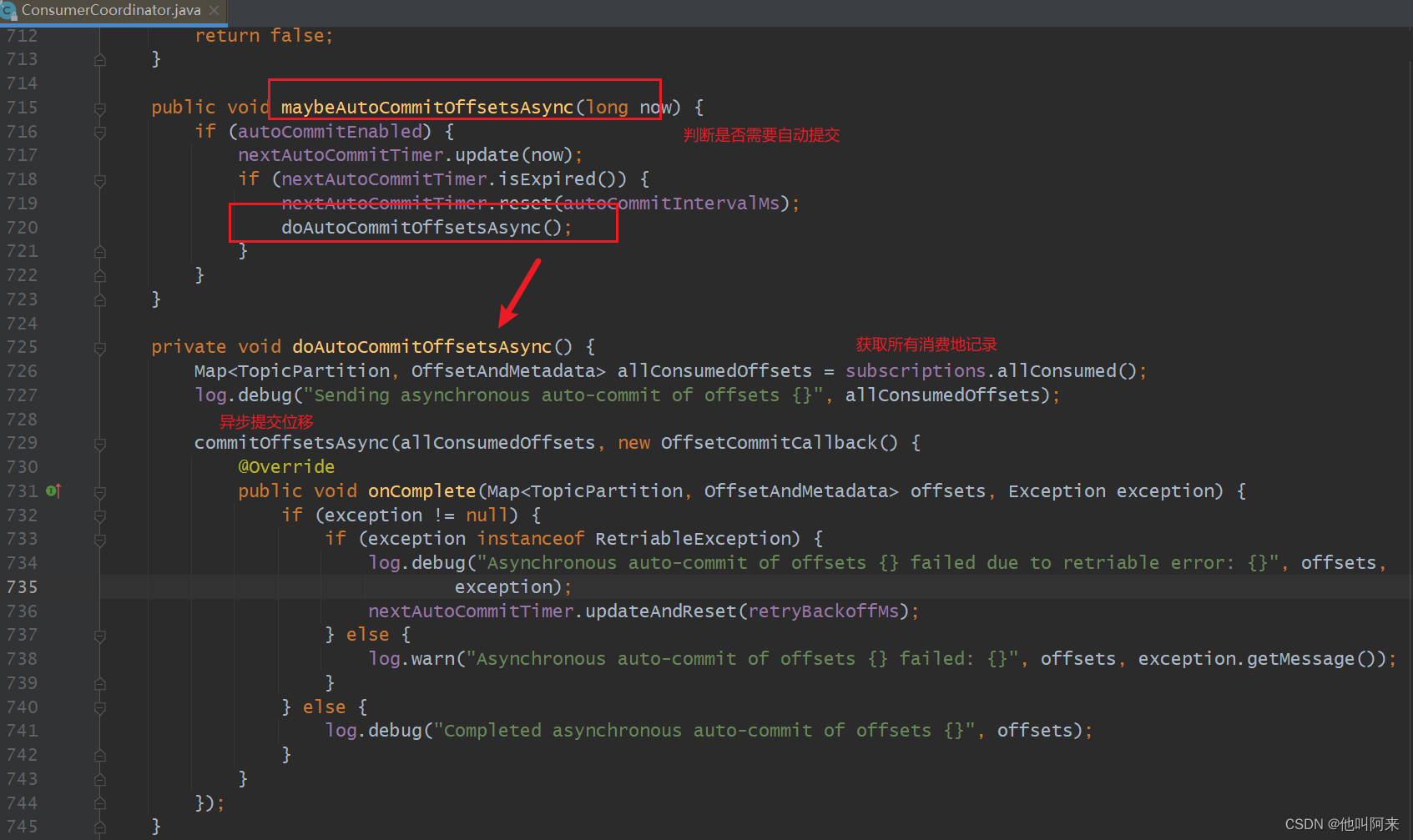Click the fold end marker at line 745
This screenshot has width=1413, height=840.
click(x=100, y=827)
